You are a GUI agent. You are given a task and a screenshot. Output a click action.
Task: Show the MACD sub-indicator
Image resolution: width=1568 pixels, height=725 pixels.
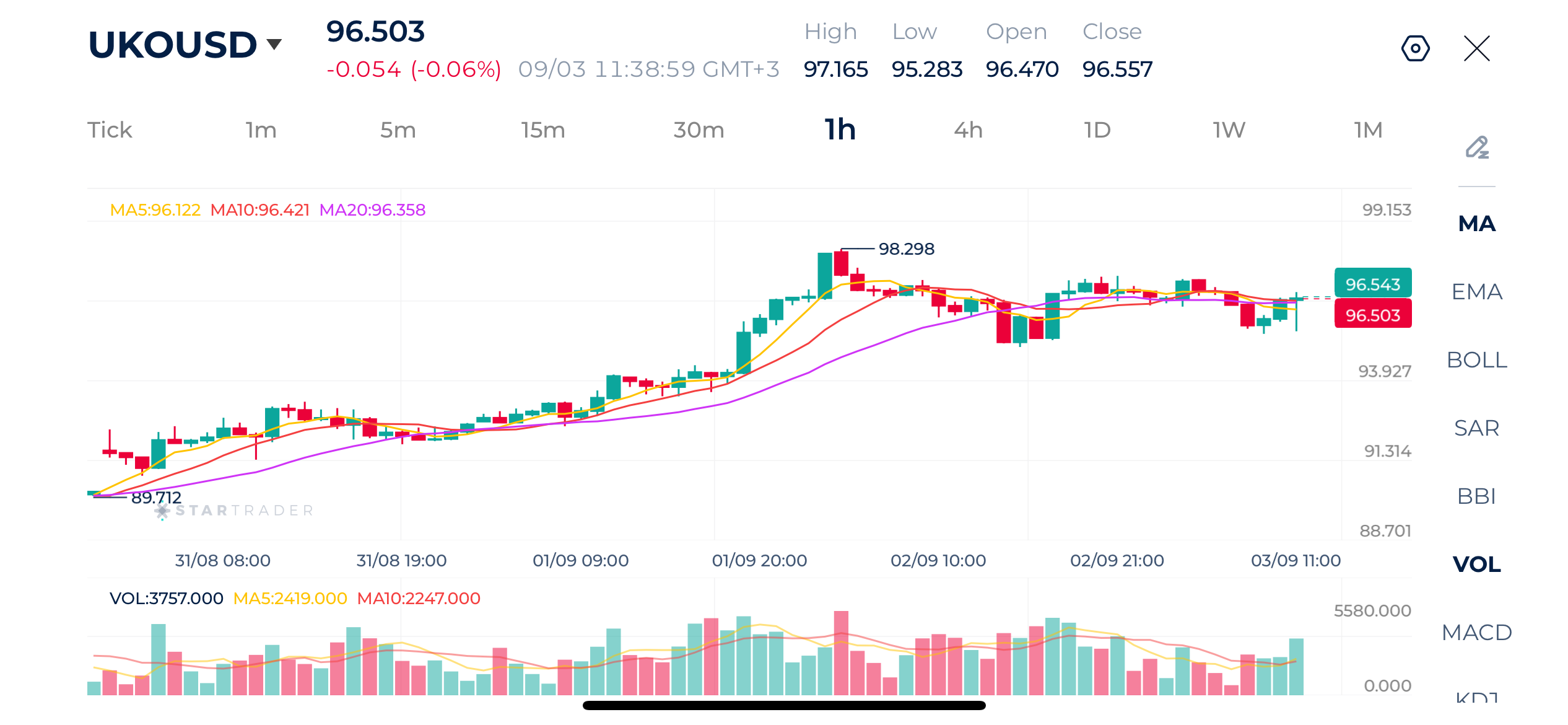(1477, 633)
